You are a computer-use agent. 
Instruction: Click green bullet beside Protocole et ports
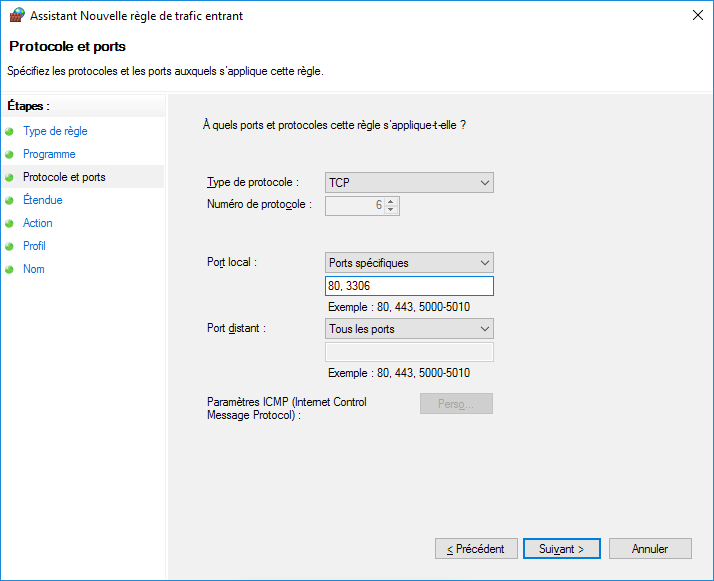tap(10, 177)
